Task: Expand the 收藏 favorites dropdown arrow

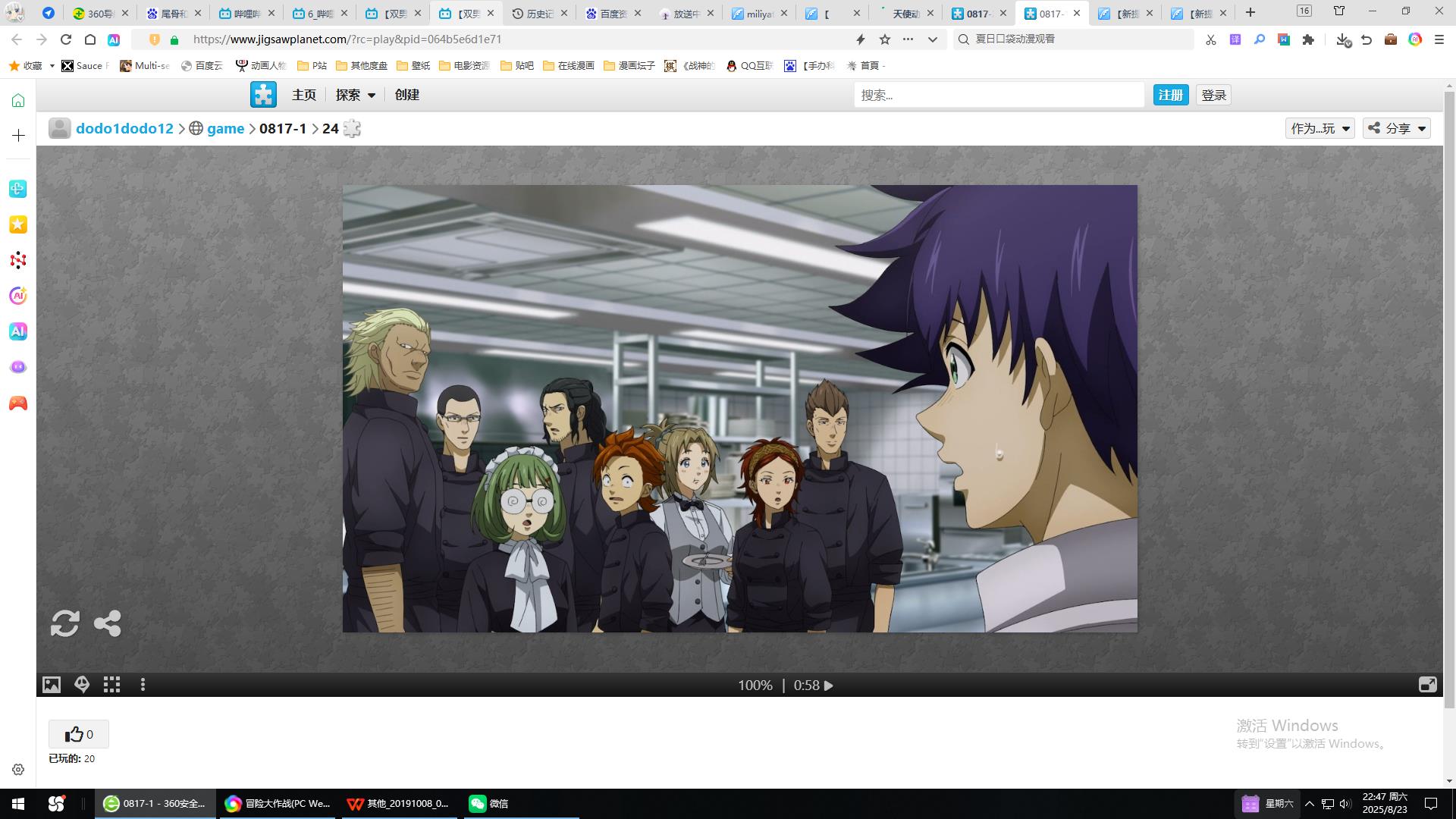Action: 52,66
